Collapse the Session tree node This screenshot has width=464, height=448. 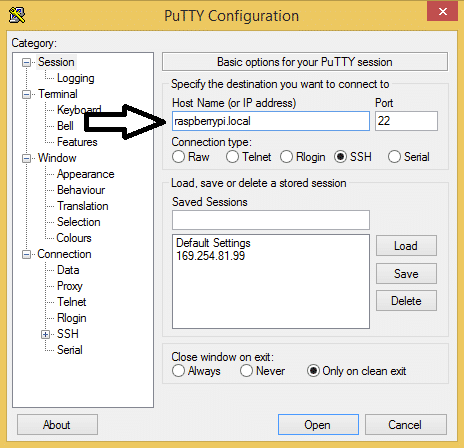(x=26, y=62)
